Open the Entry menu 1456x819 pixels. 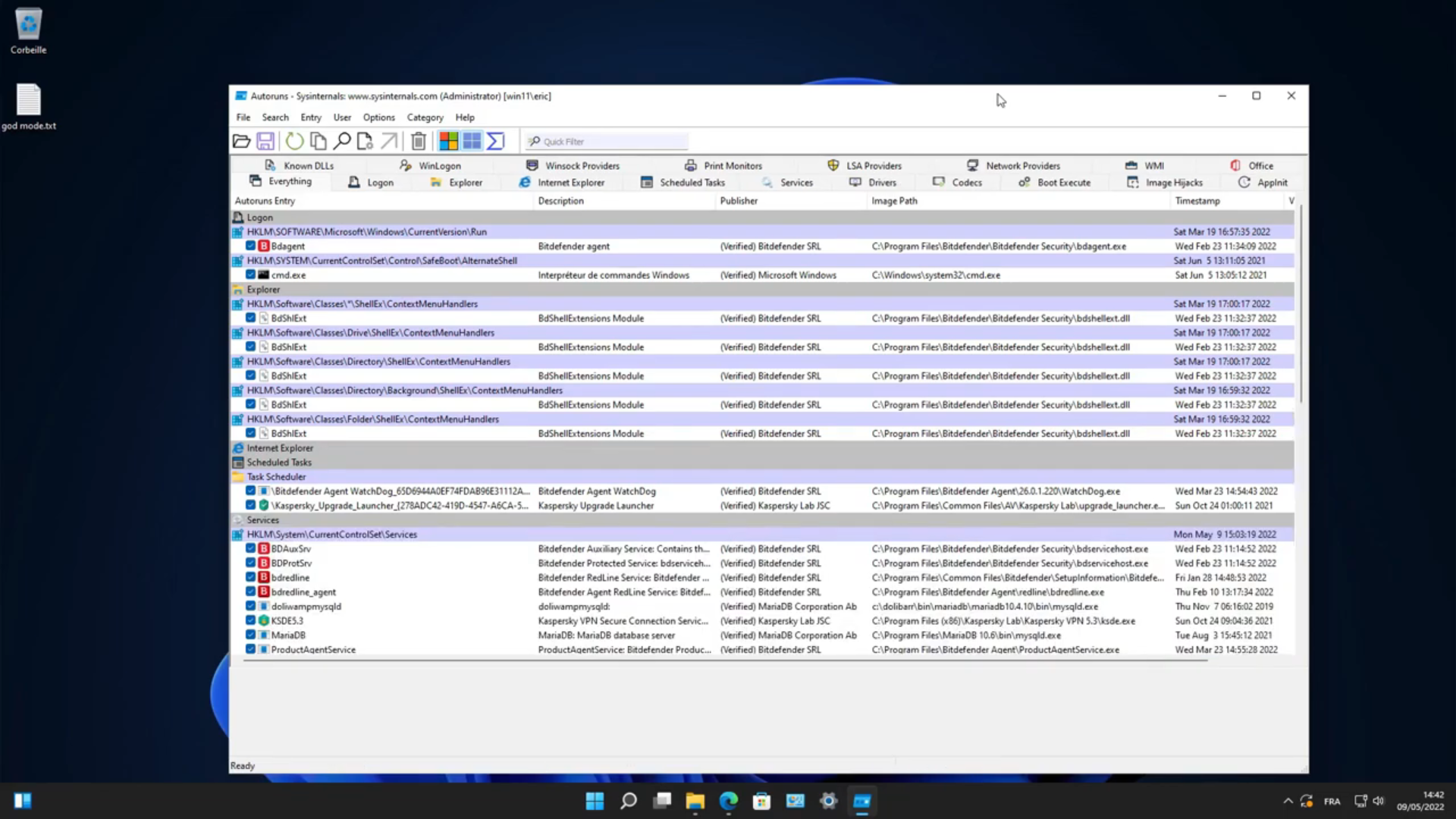(310, 118)
